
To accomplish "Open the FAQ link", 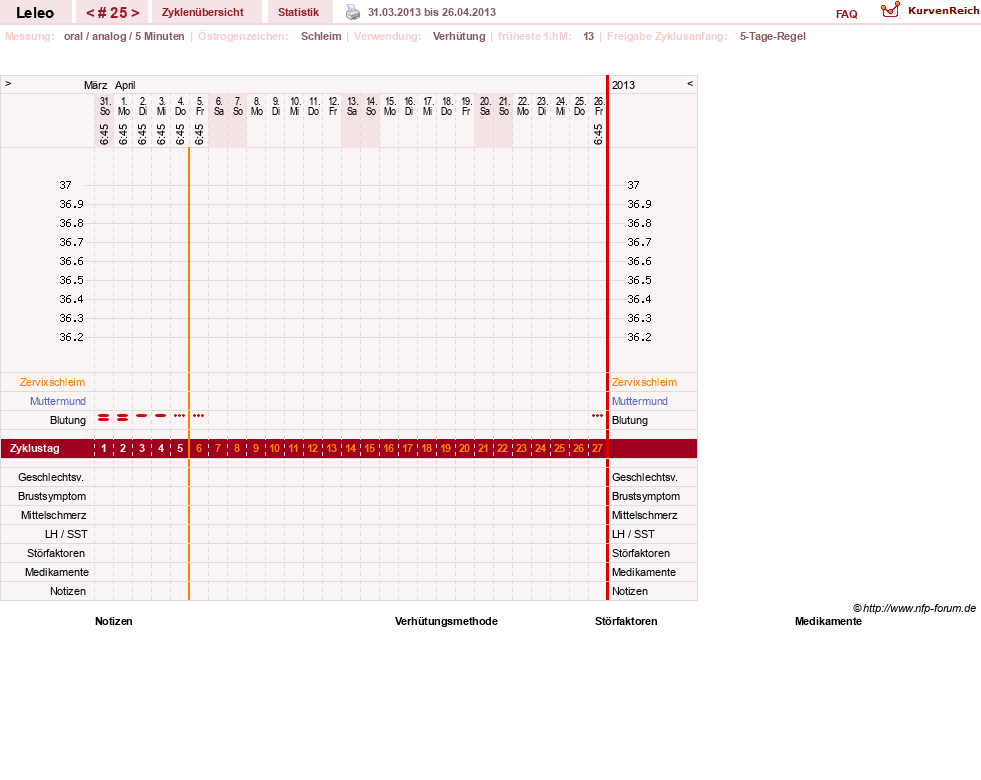I will [846, 14].
